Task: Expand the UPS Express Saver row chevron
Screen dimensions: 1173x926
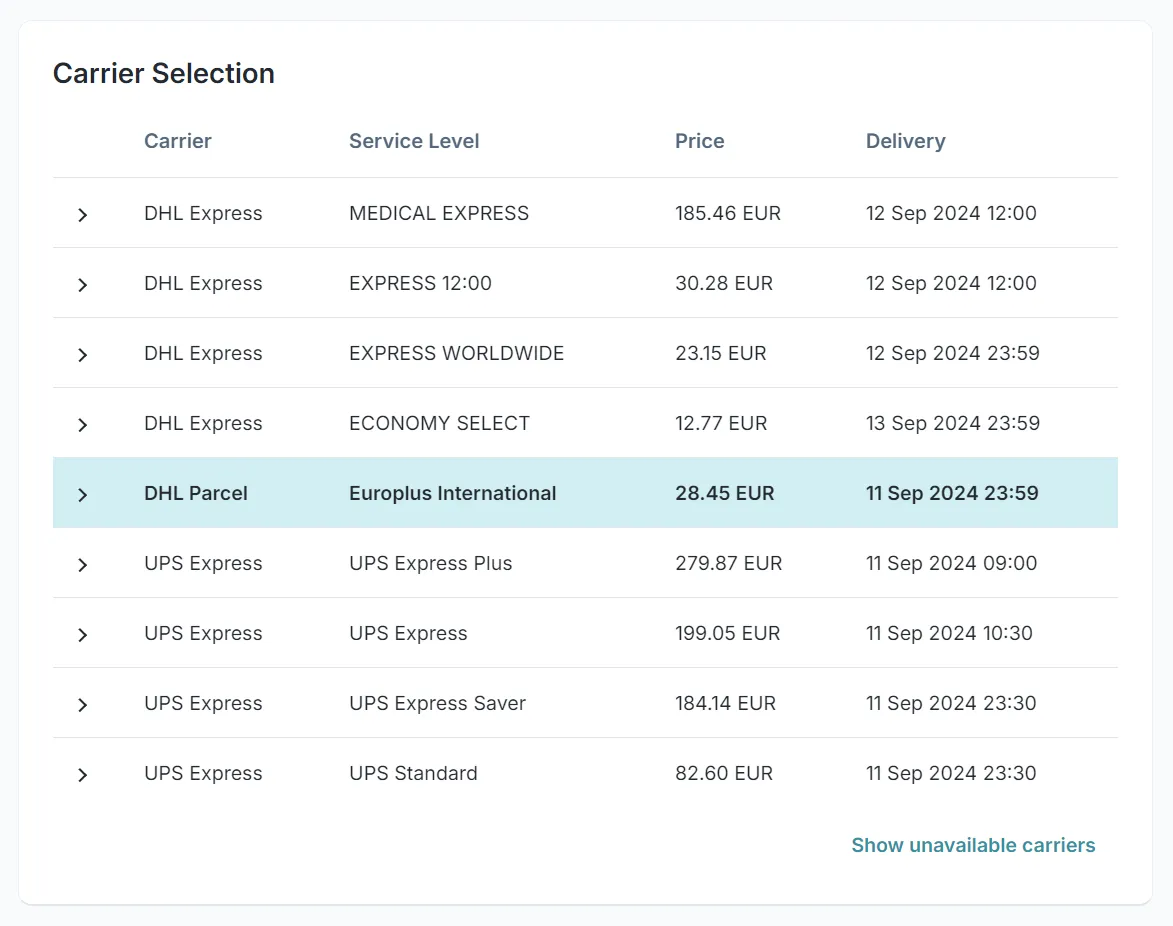Action: [x=82, y=705]
